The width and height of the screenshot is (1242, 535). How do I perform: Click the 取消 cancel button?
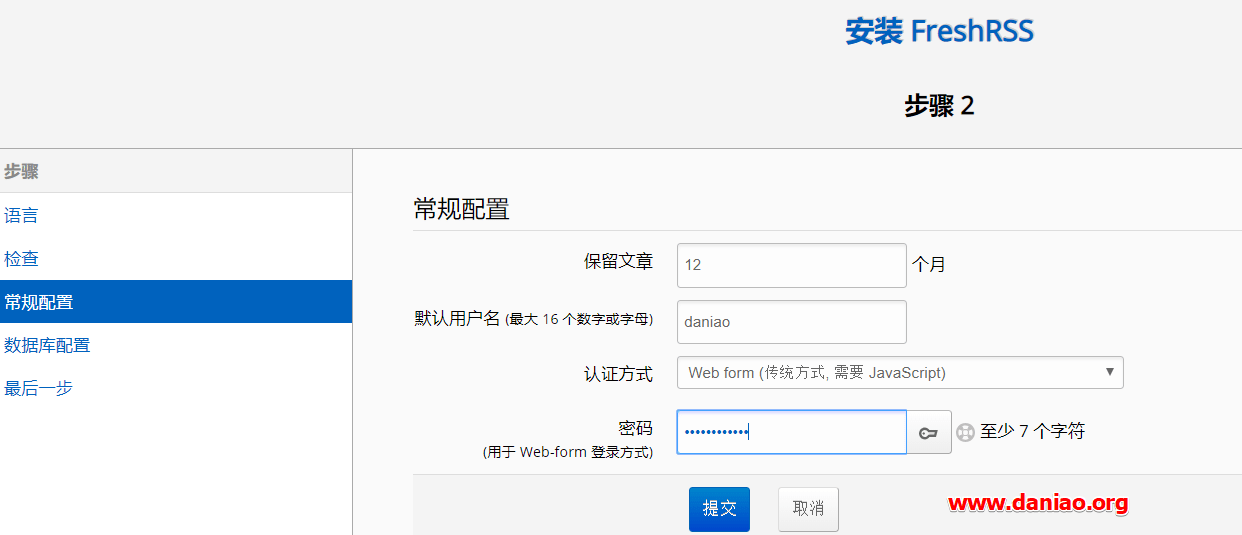808,509
